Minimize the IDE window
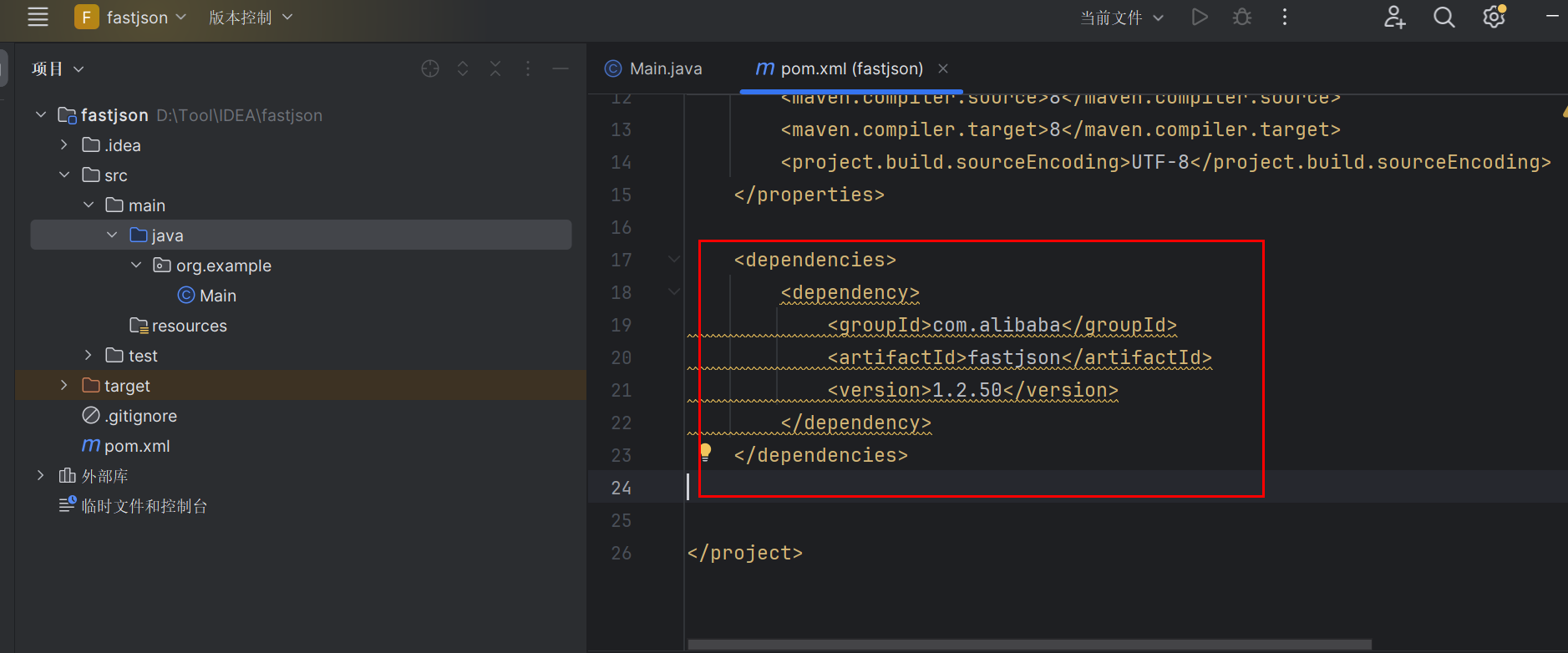1568x653 pixels. point(1552,17)
